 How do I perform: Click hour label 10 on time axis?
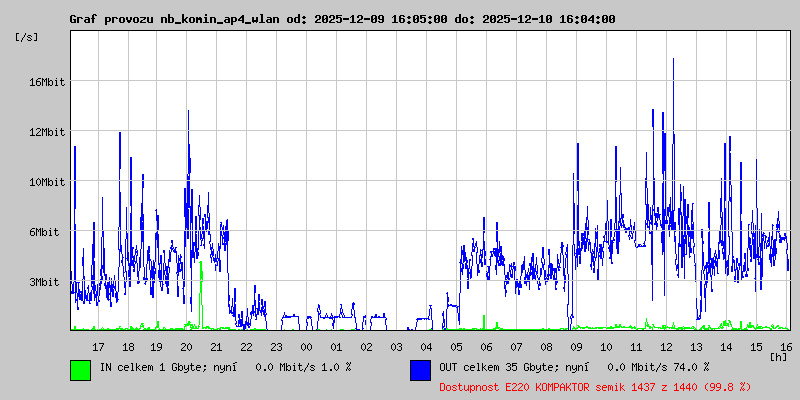coord(606,347)
